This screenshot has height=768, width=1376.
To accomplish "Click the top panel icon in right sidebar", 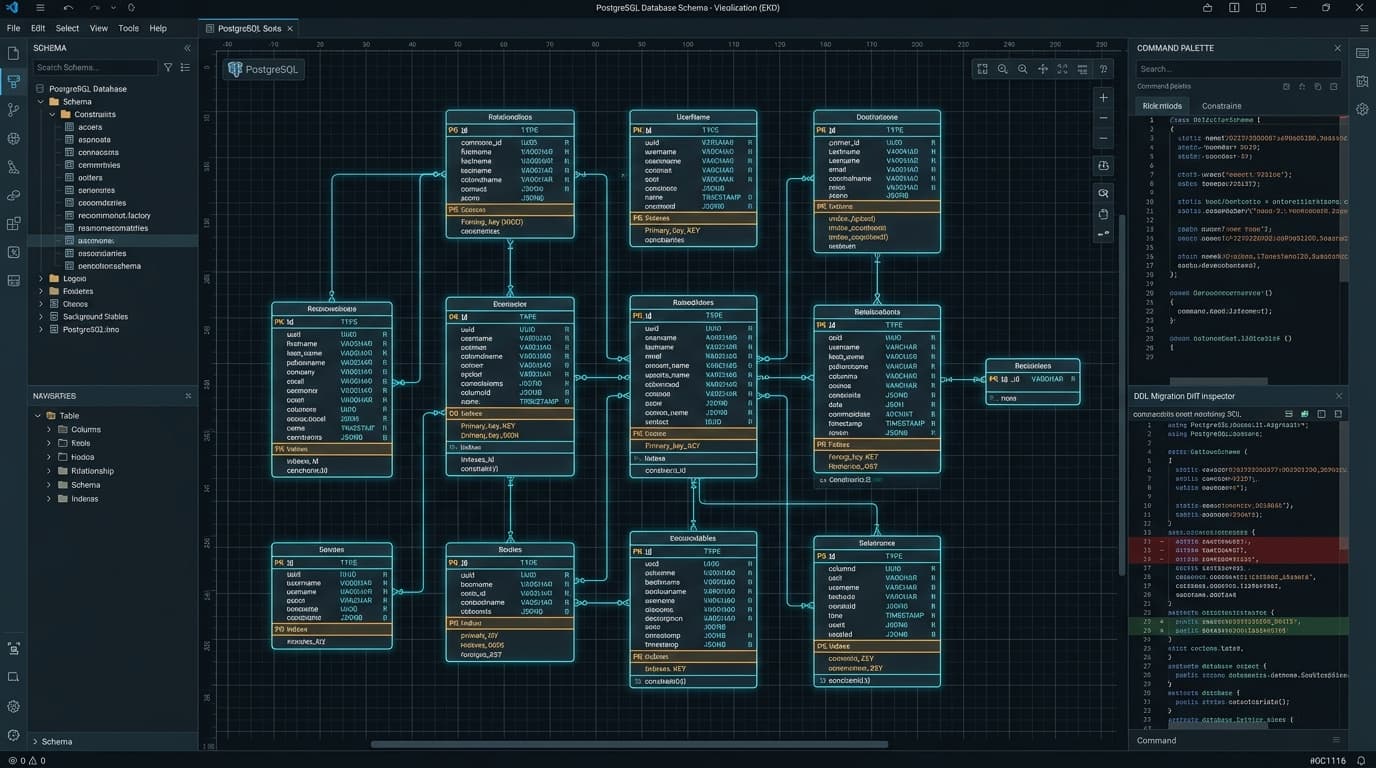I will (1362, 53).
